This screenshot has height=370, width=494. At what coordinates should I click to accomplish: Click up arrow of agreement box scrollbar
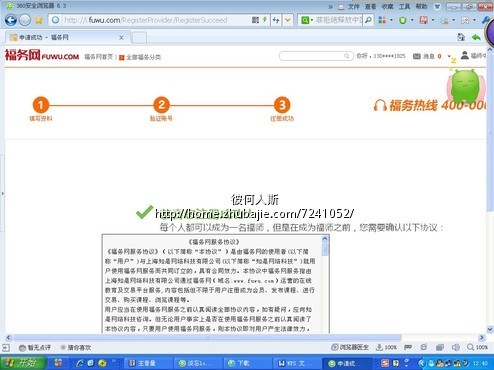[325, 239]
